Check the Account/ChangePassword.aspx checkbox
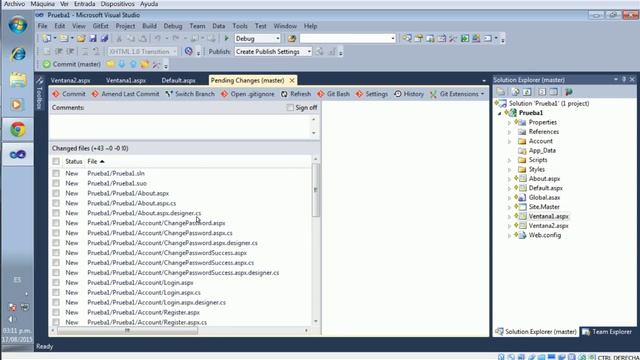This screenshot has width=640, height=360. (56, 223)
